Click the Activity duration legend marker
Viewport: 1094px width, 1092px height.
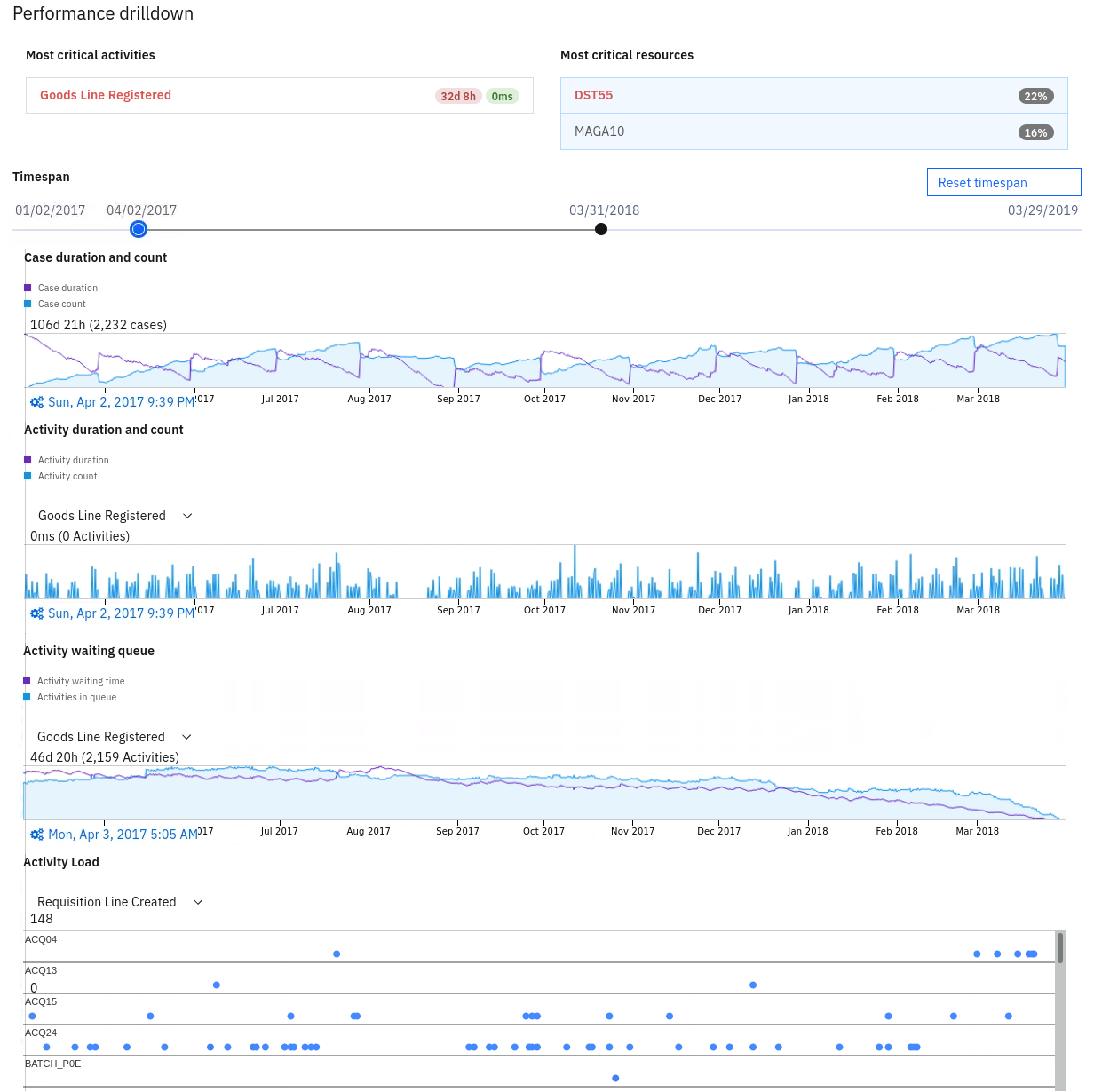tap(28, 459)
